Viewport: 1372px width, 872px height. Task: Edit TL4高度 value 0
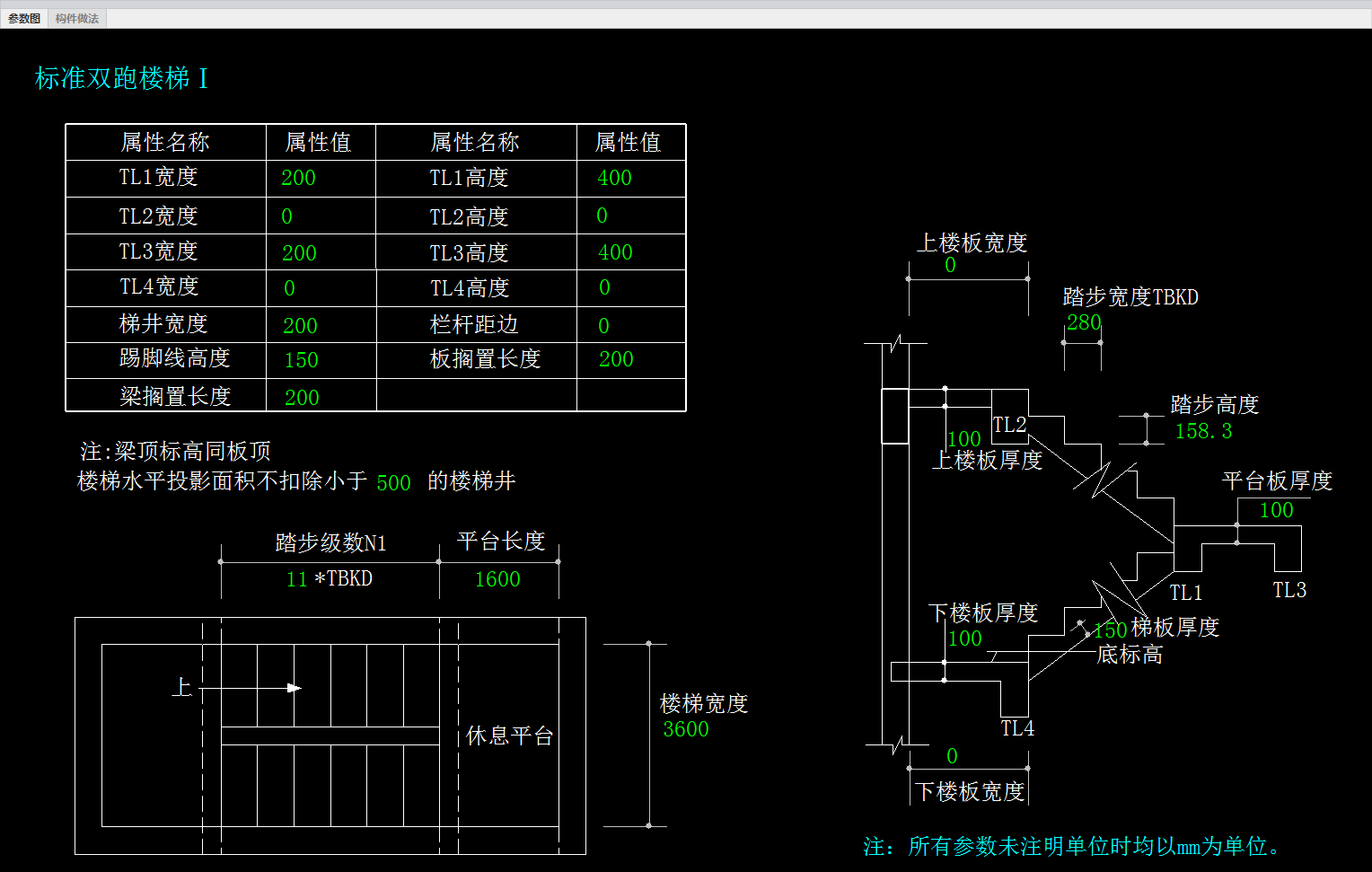(604, 287)
